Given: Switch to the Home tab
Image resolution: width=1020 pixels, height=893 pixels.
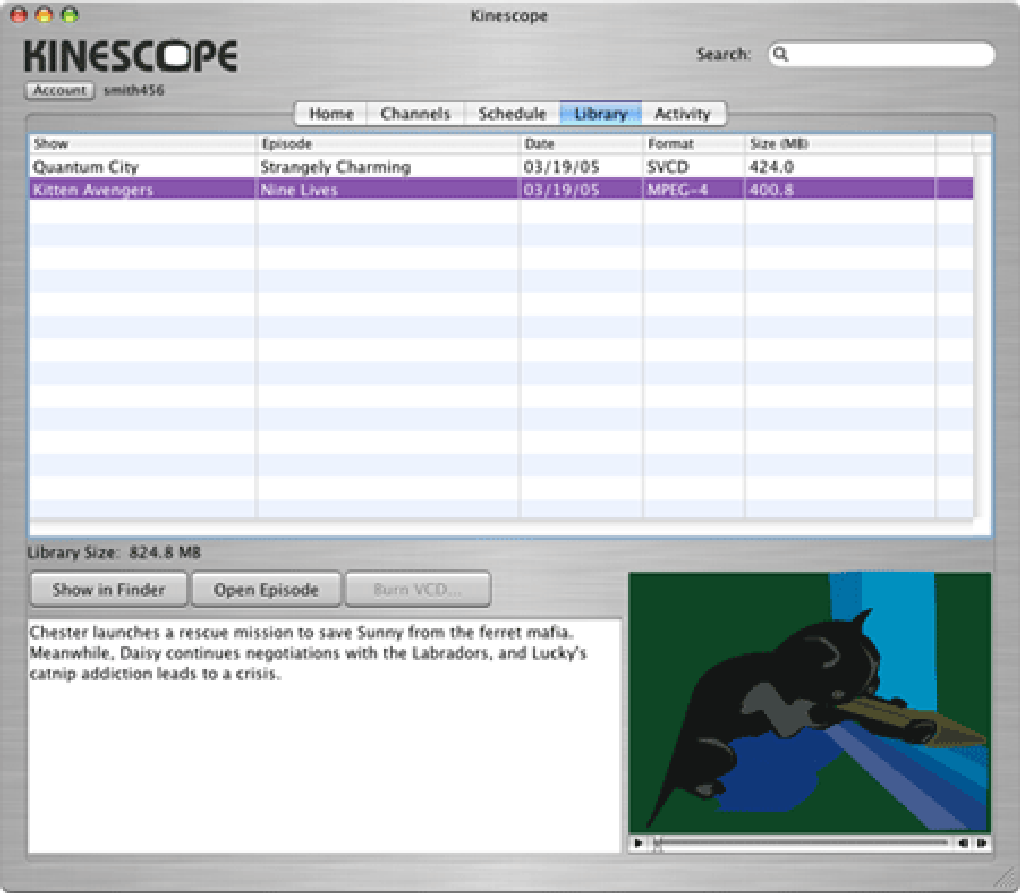Looking at the screenshot, I should pos(330,113).
